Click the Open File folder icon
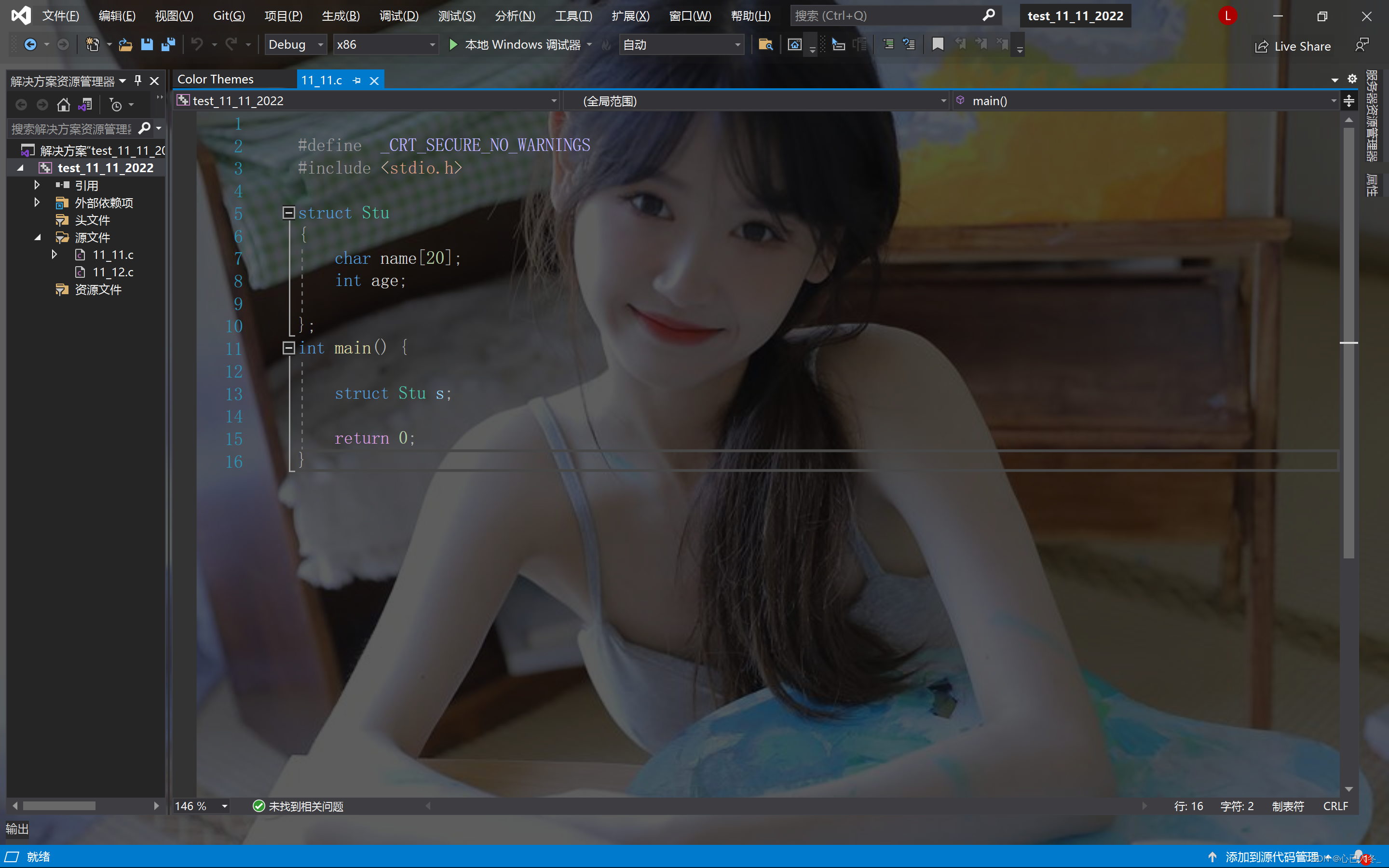 click(x=125, y=45)
